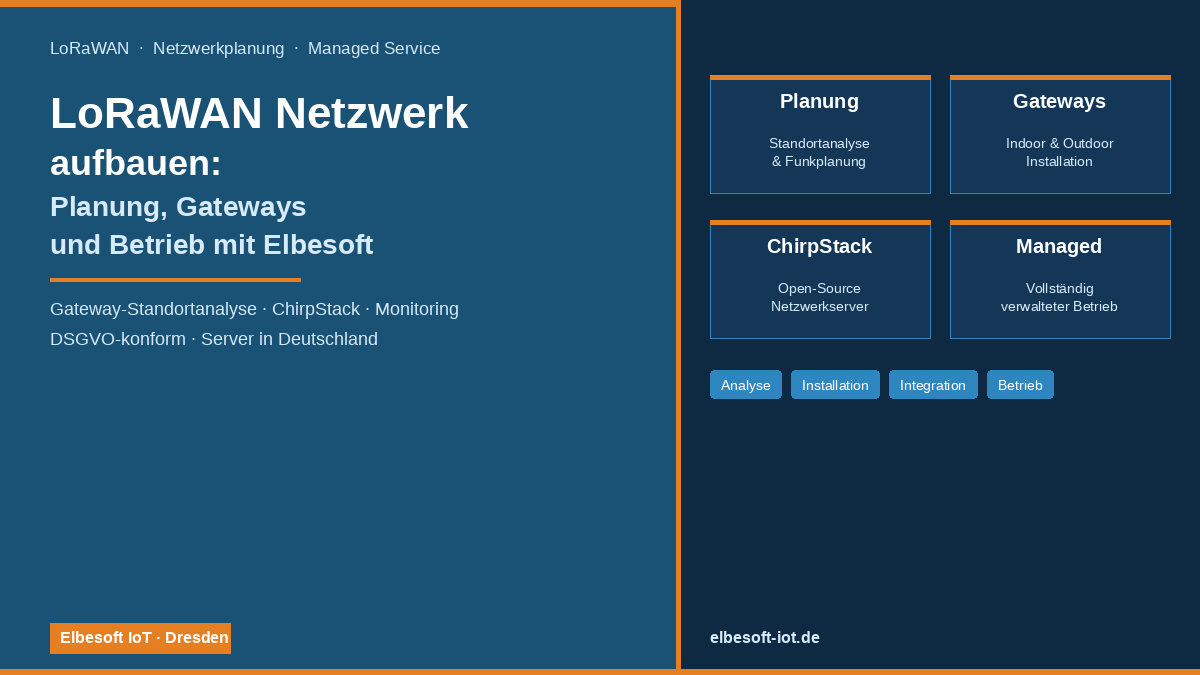The width and height of the screenshot is (1200, 675).
Task: Click the subtitle line Planung, Gateways
Action: (x=178, y=207)
